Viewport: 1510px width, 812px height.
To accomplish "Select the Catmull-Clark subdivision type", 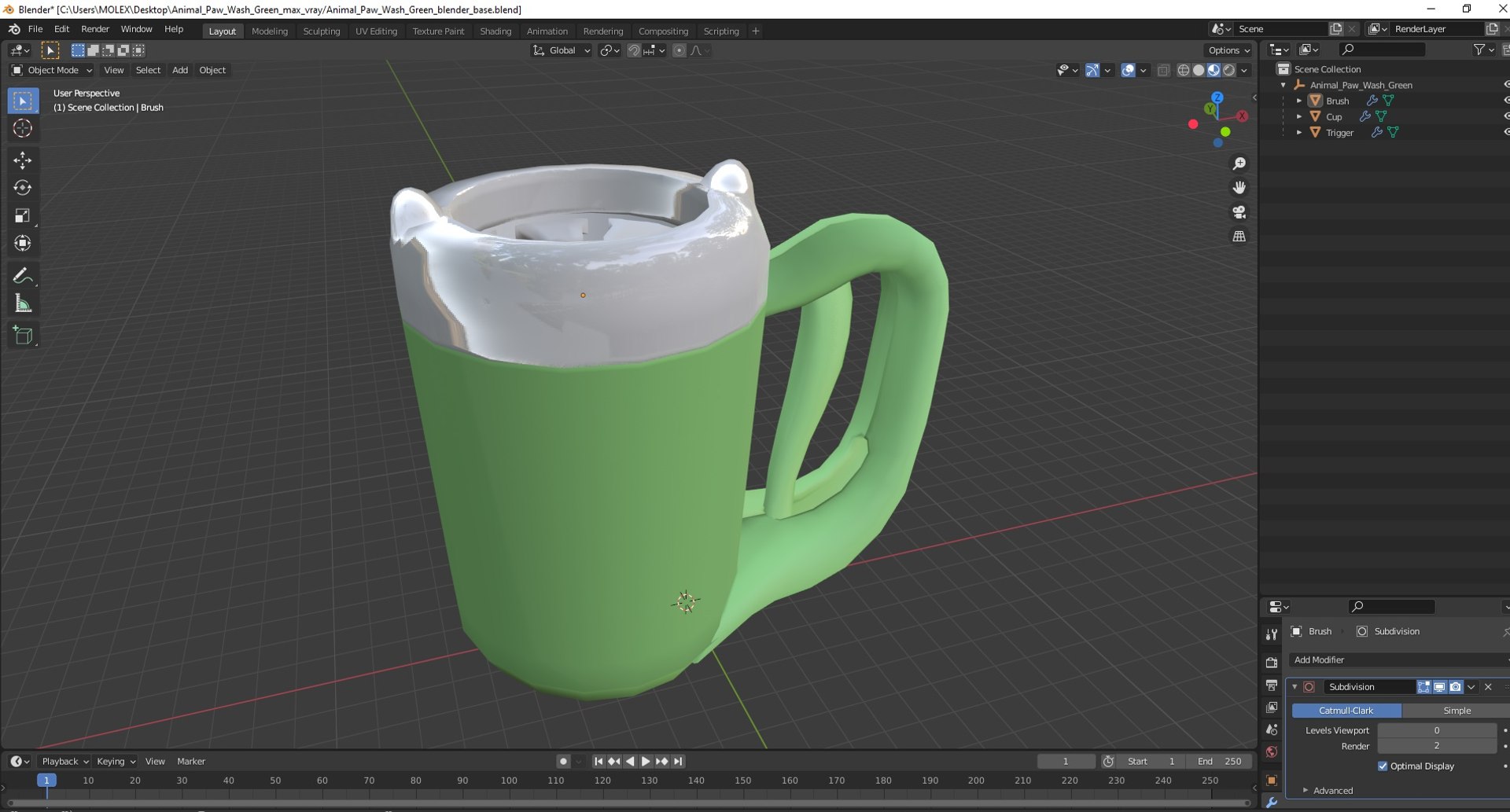I will point(1346,711).
